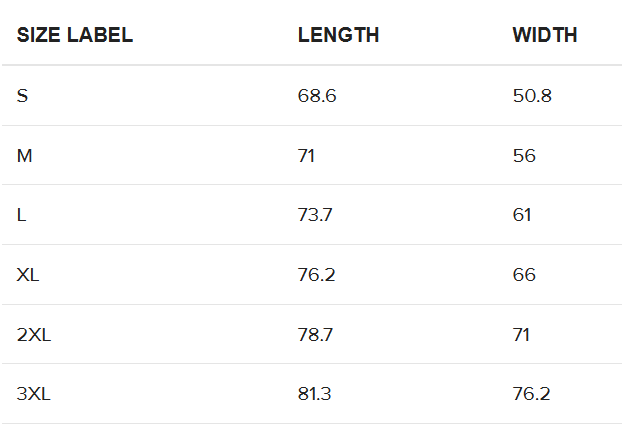Click the length value 71 for M

point(306,155)
